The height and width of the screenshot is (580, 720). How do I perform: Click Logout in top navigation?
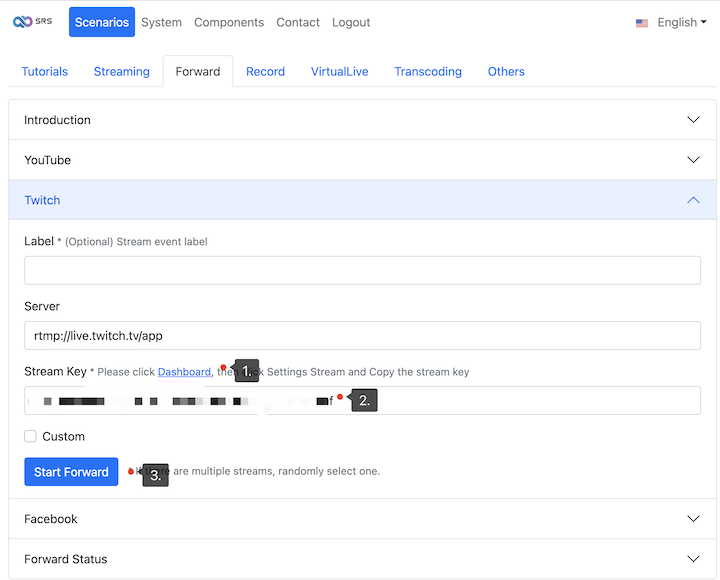point(351,22)
